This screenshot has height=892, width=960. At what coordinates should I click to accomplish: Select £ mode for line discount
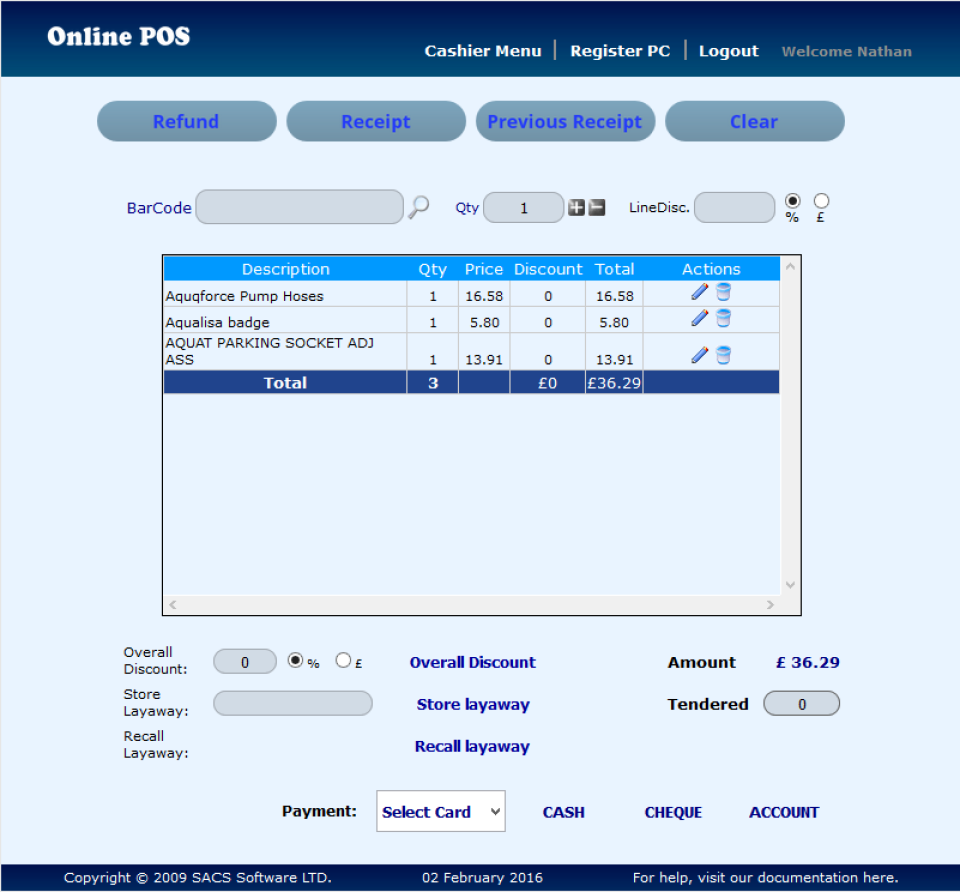(821, 202)
